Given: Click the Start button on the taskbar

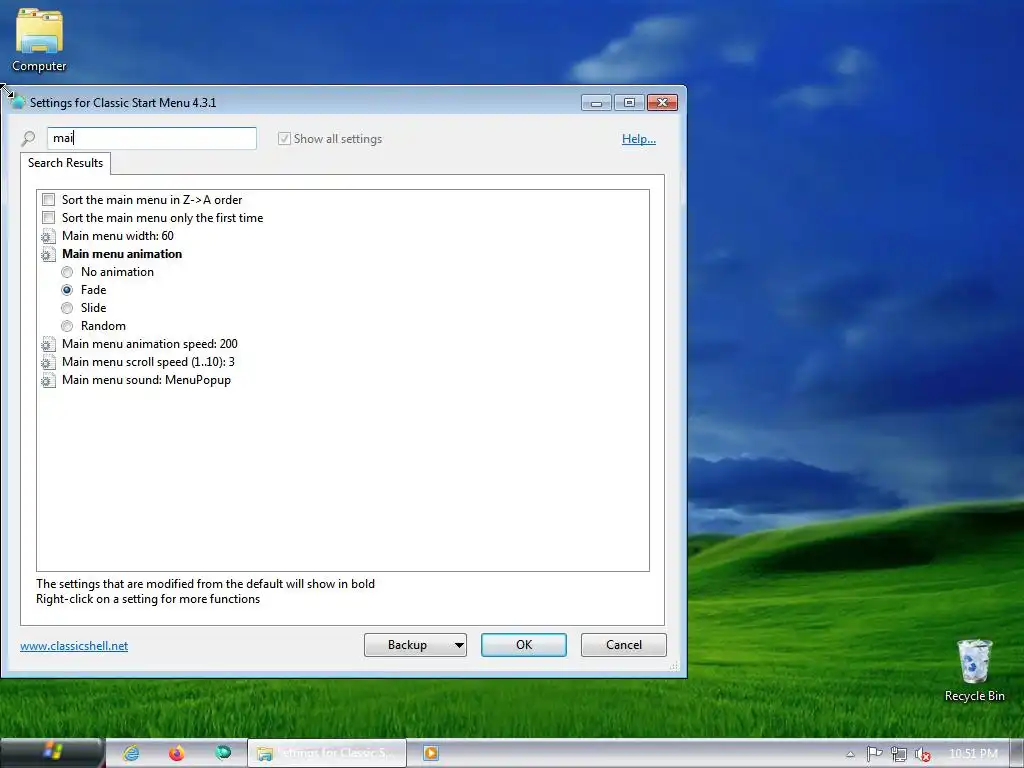Looking at the screenshot, I should pos(52,752).
